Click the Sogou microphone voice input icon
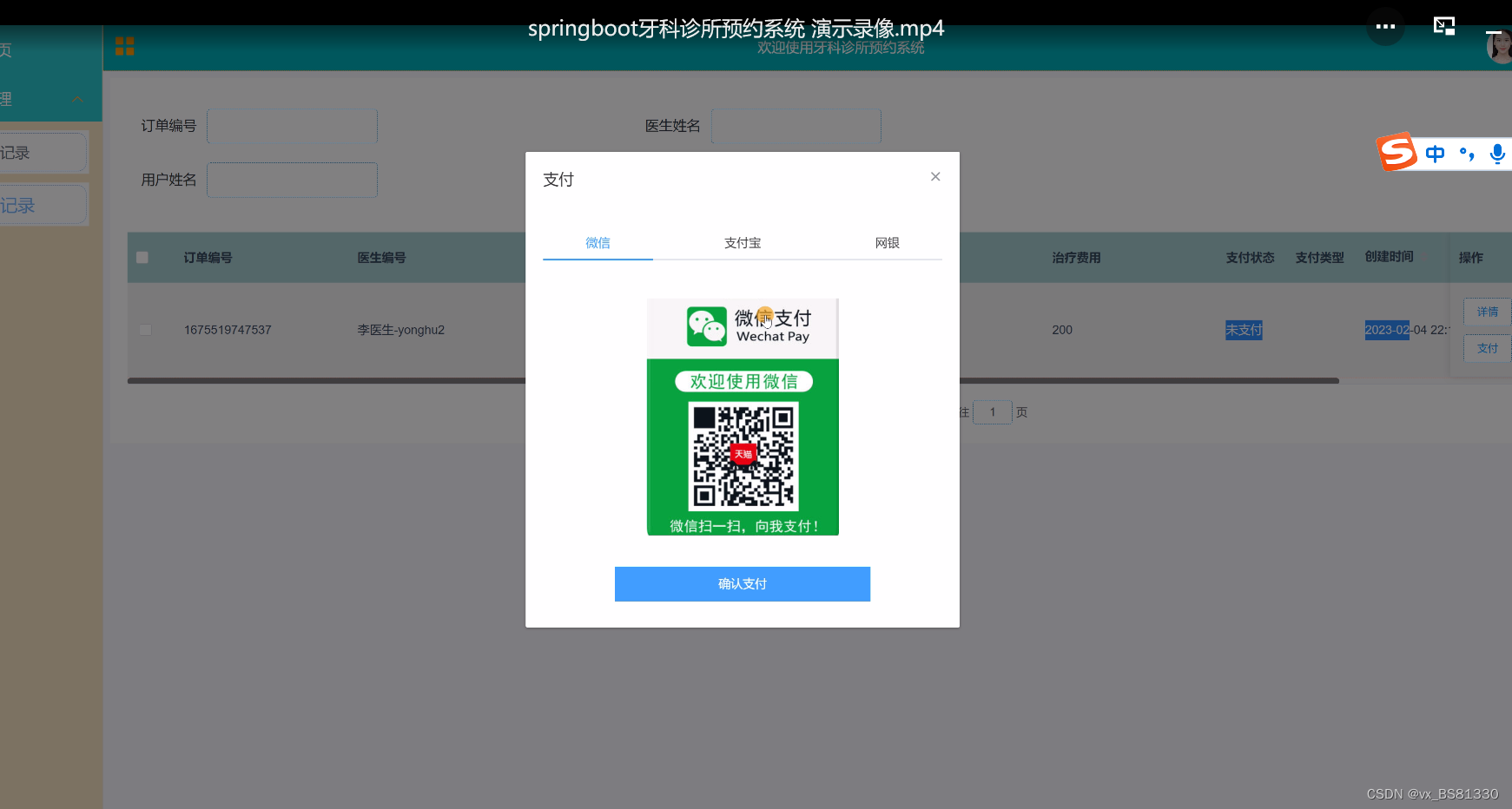 coord(1497,154)
